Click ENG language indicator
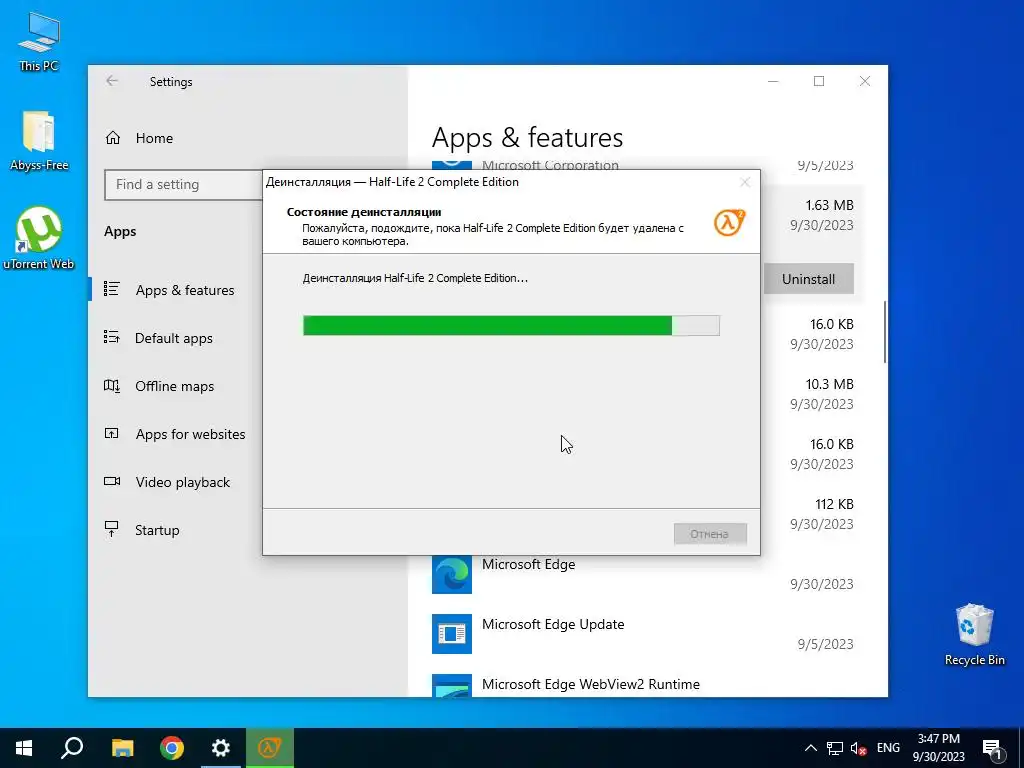The image size is (1024, 768). click(888, 748)
